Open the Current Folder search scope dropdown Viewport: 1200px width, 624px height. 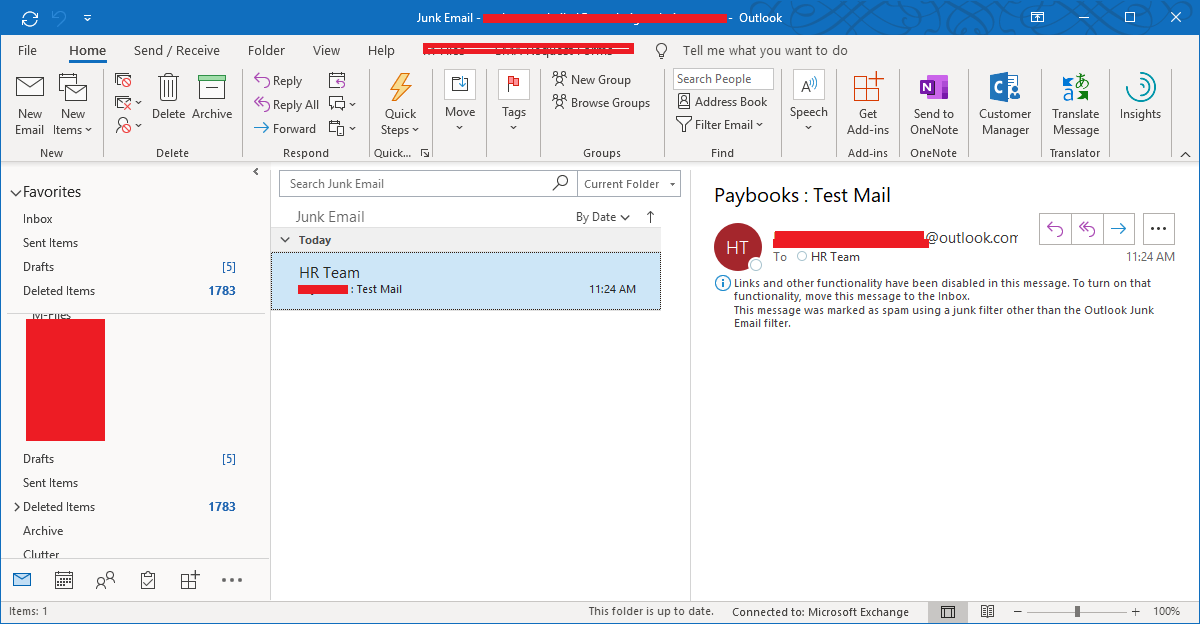629,184
